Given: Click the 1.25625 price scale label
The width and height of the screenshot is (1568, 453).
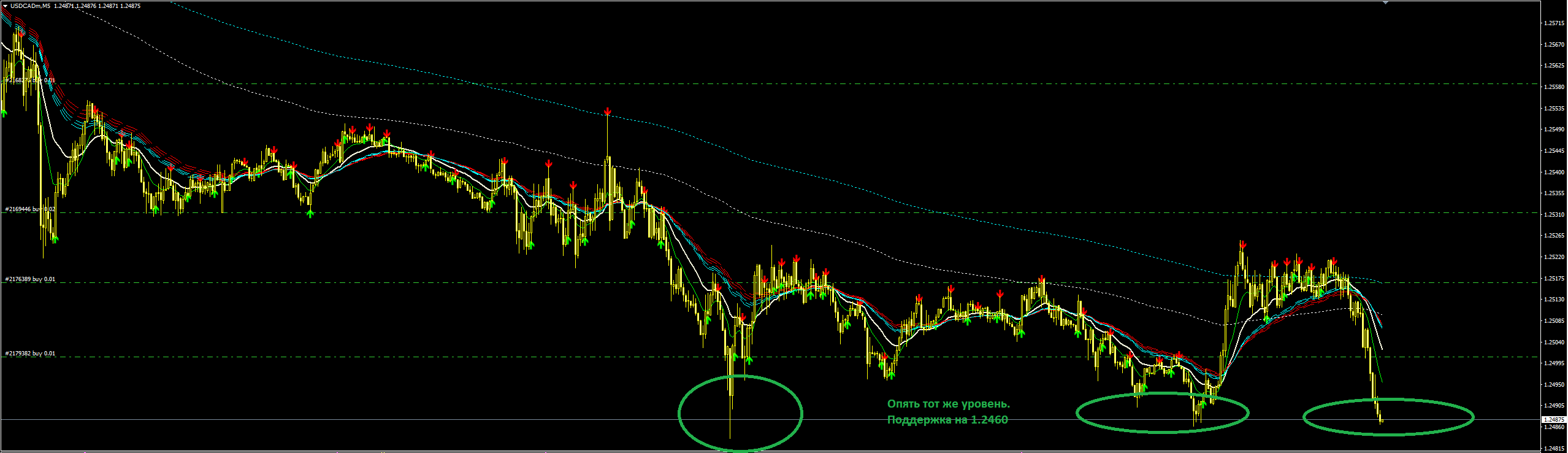Looking at the screenshot, I should [x=1553, y=66].
